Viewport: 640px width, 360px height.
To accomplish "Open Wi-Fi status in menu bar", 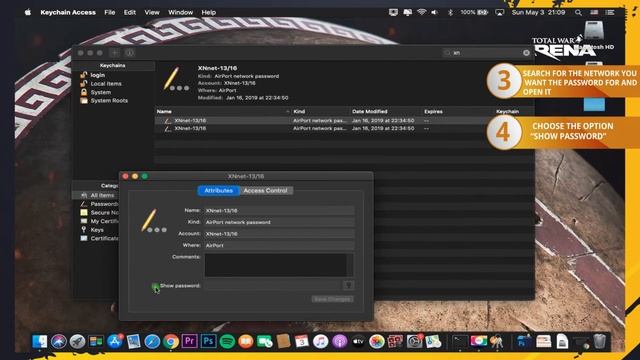I will [x=421, y=12].
